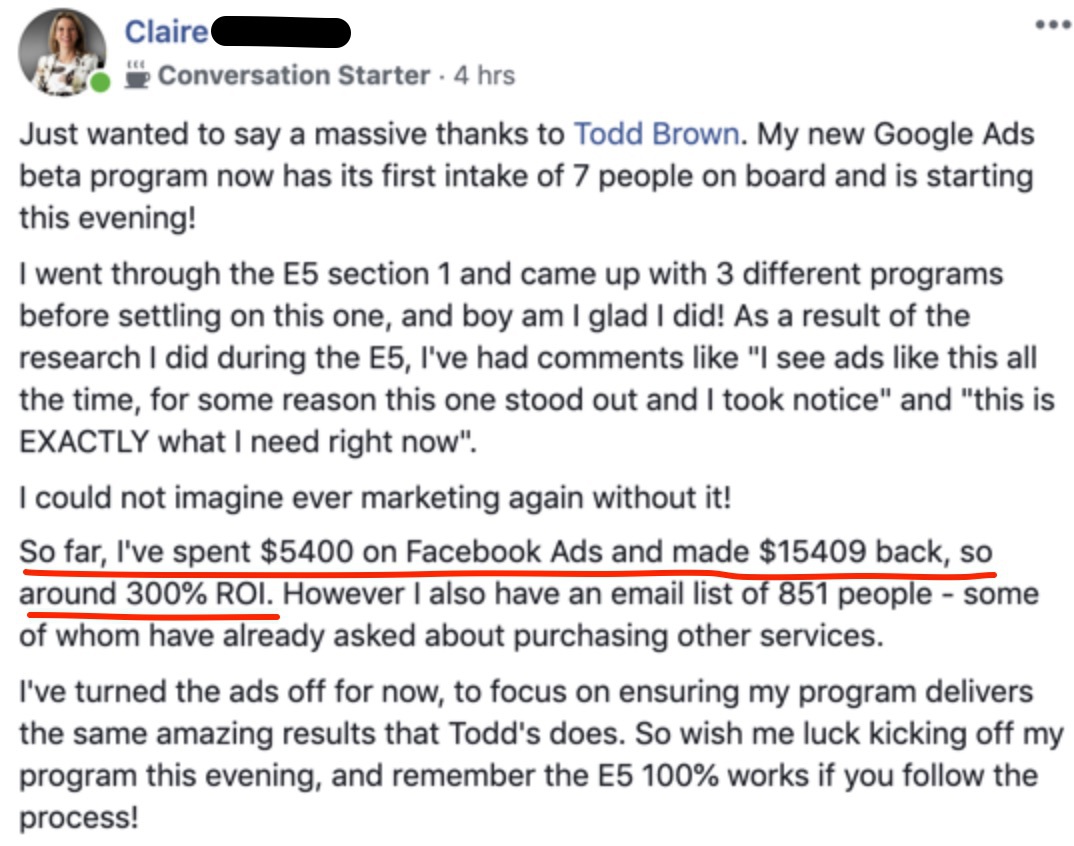Click the Todd Brown tagged name link

click(x=656, y=134)
